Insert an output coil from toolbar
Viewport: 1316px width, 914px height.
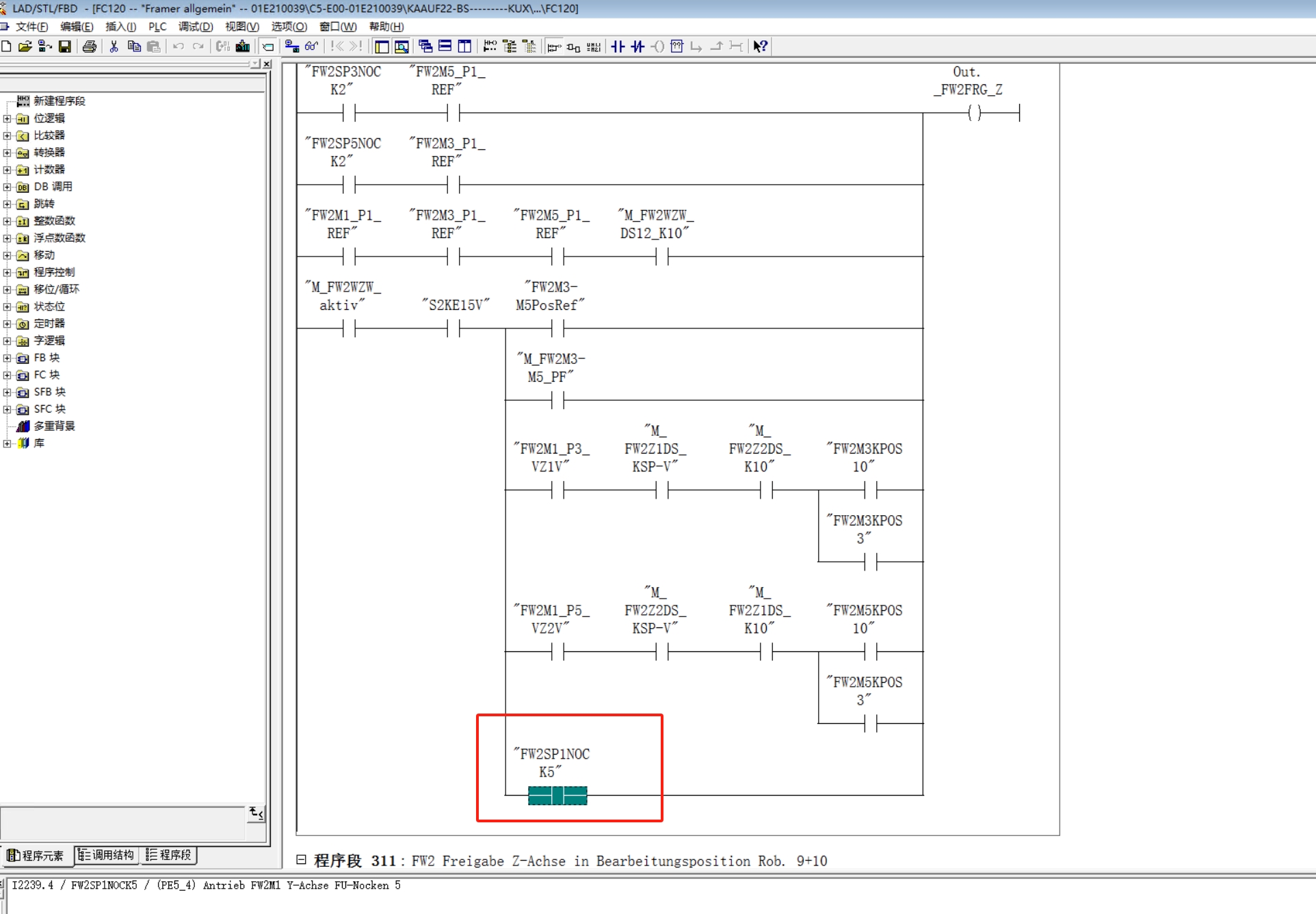point(657,47)
